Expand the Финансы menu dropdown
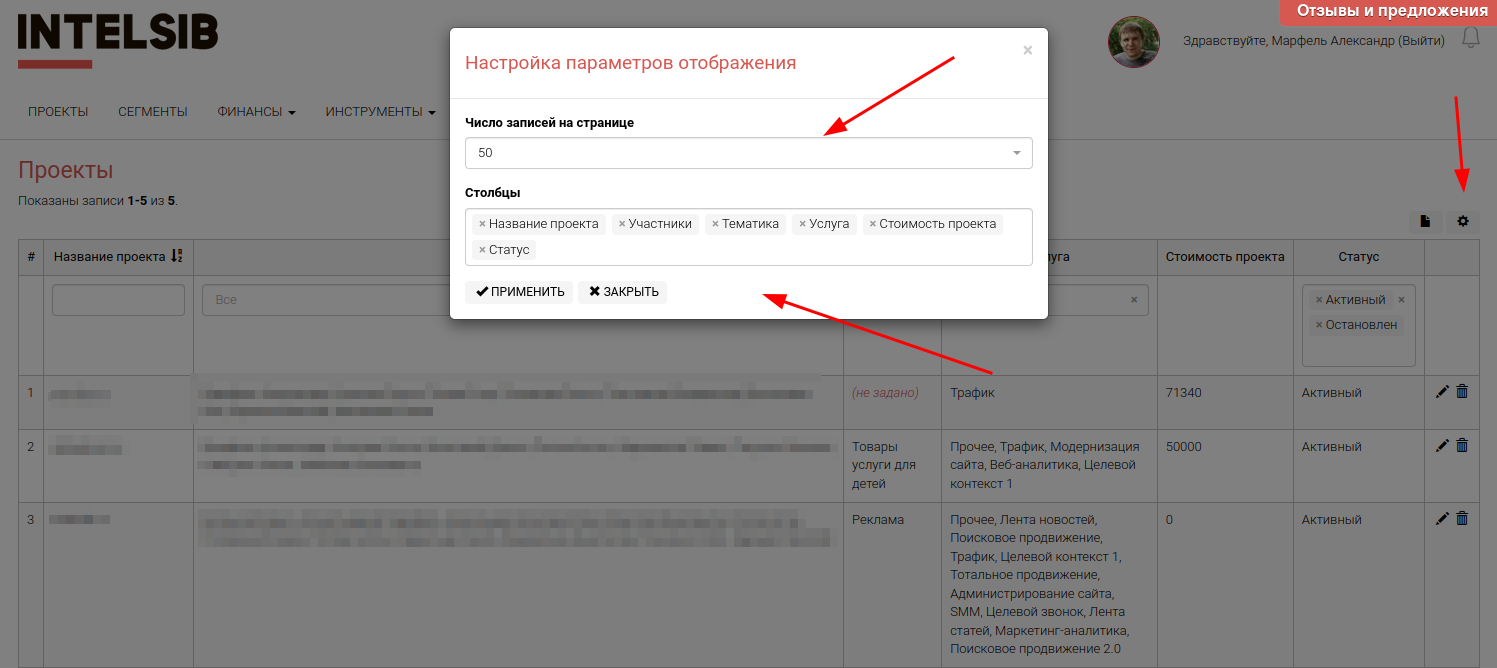The image size is (1497, 668). click(x=256, y=112)
